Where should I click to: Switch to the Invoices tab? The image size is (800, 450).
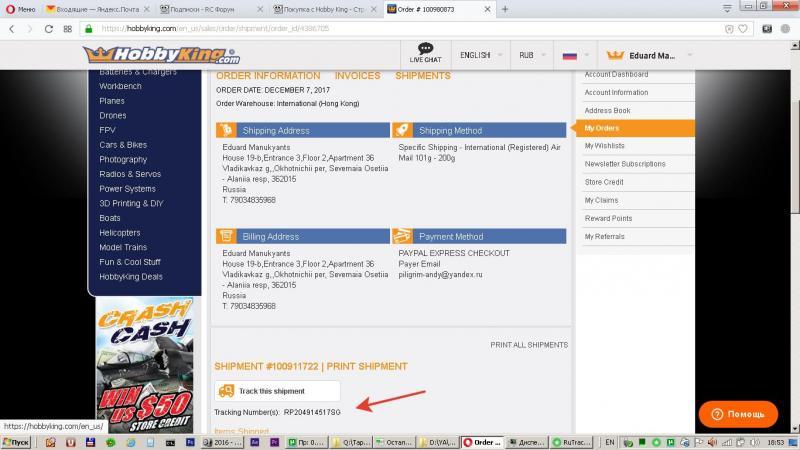(x=357, y=76)
